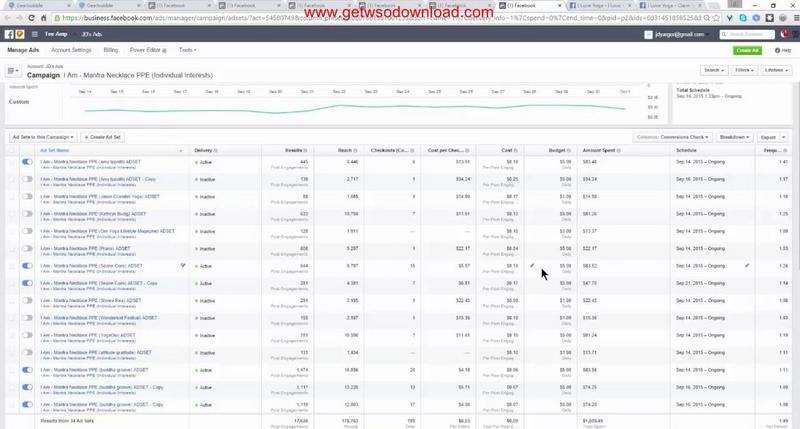This screenshot has height=429, width=800.
Task: Click pencil edit icon in Seane Corn schedule
Action: click(747, 266)
